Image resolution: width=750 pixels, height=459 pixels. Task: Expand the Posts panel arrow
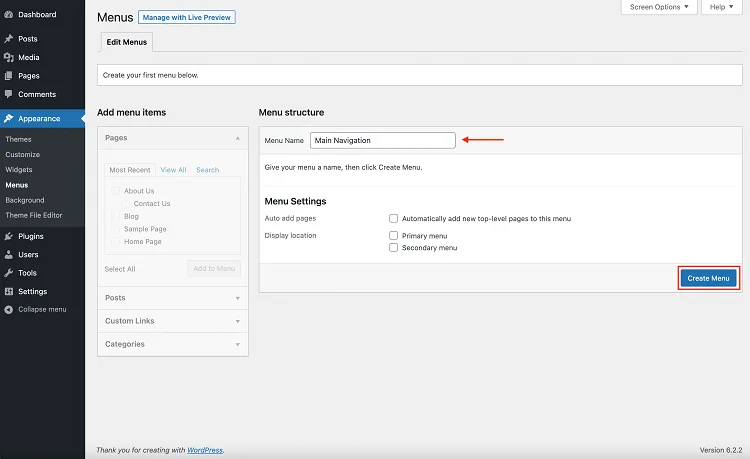[238, 298]
